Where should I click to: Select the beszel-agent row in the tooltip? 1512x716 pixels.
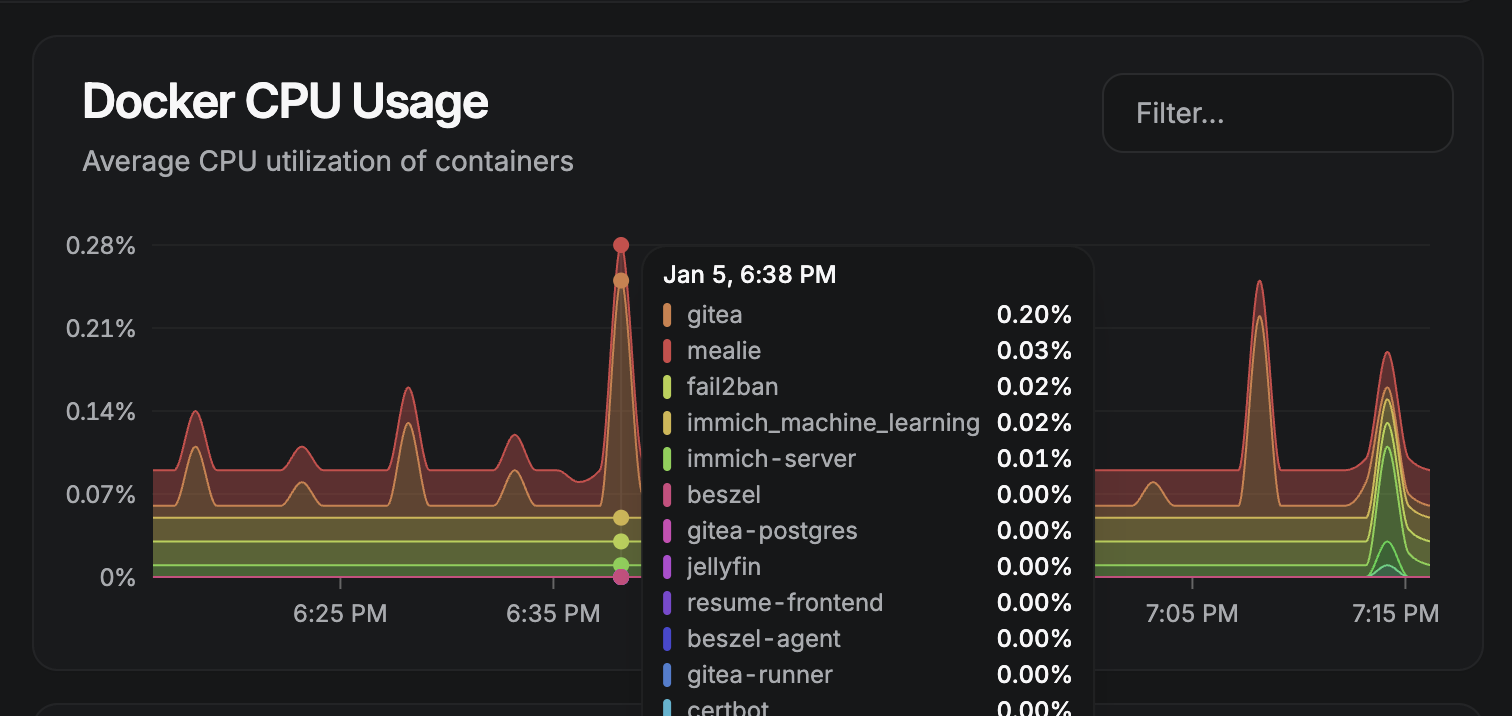point(763,639)
